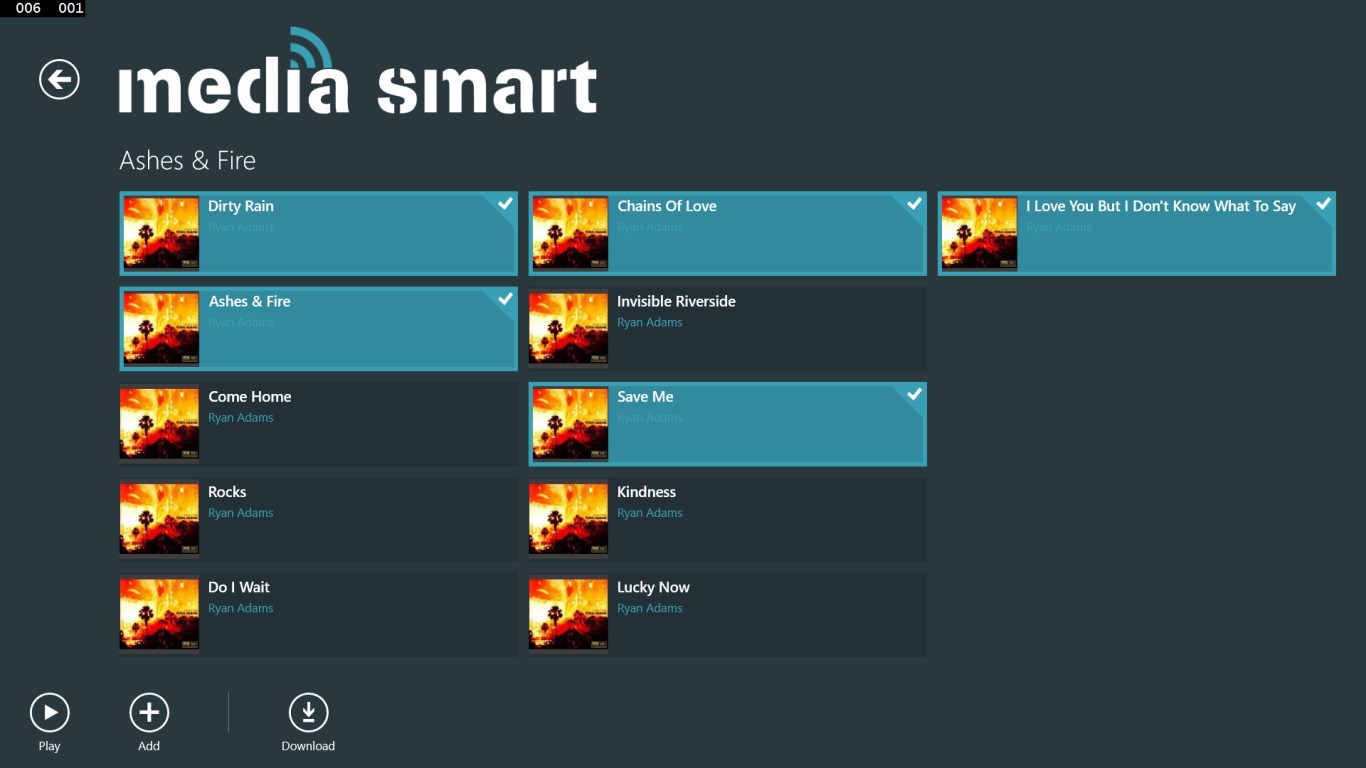The height and width of the screenshot is (768, 1366).
Task: Click the album cover next to Lucky Now
Action: 568,614
